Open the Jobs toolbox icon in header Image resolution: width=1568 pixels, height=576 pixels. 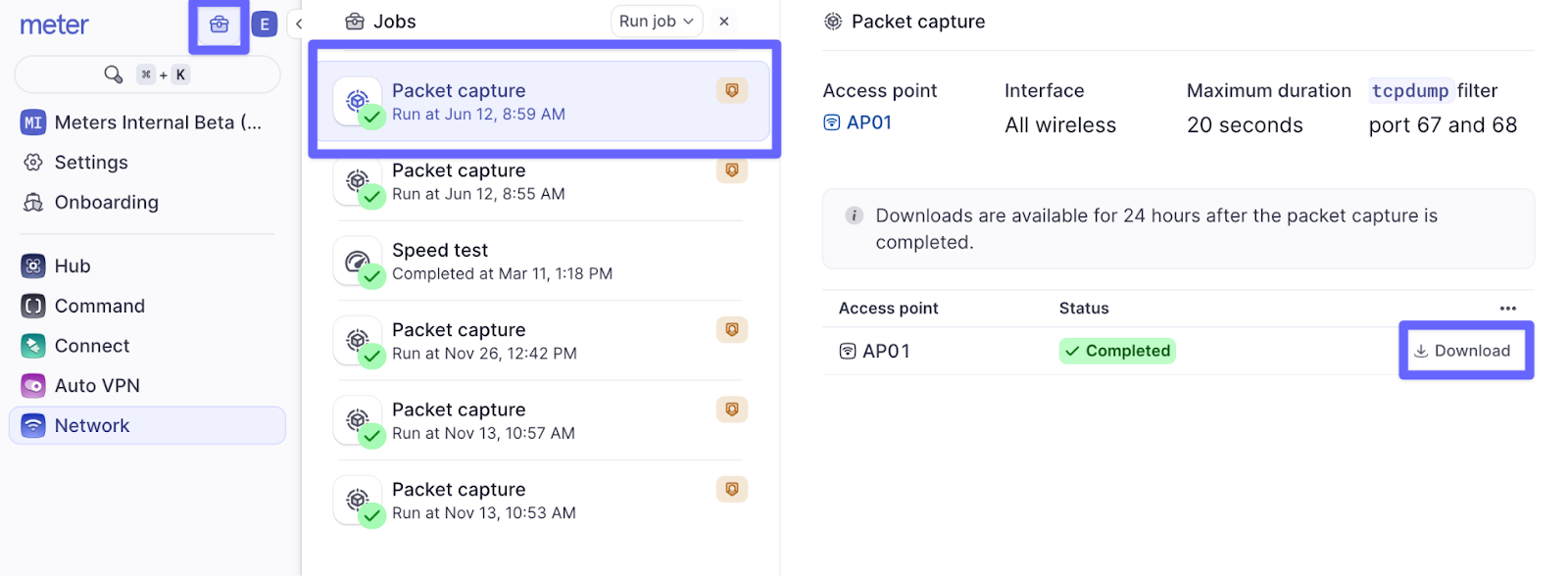(x=219, y=24)
